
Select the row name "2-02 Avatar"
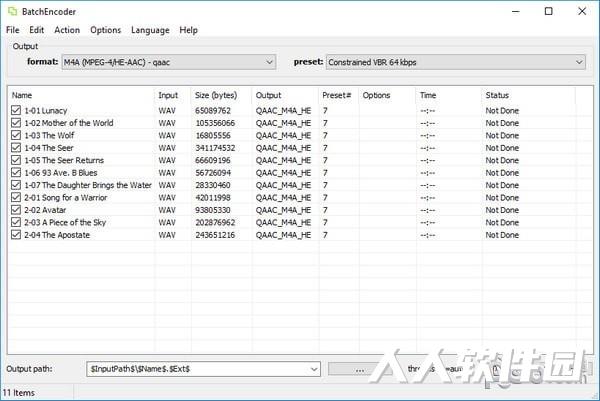point(45,210)
